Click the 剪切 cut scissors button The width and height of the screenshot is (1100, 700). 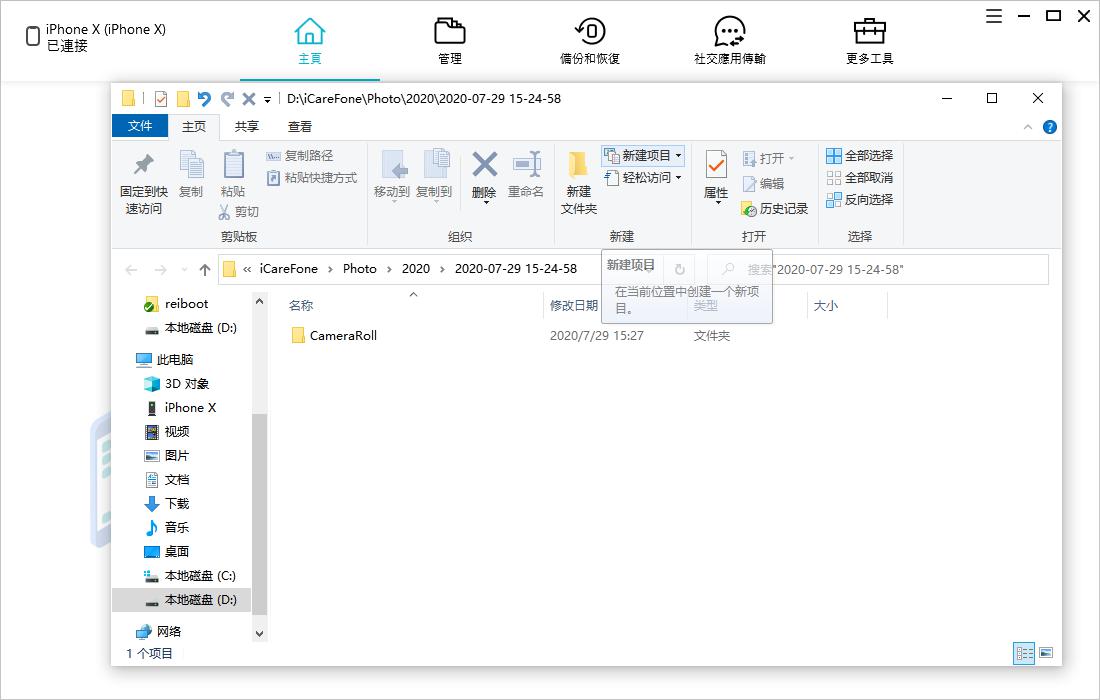point(239,212)
